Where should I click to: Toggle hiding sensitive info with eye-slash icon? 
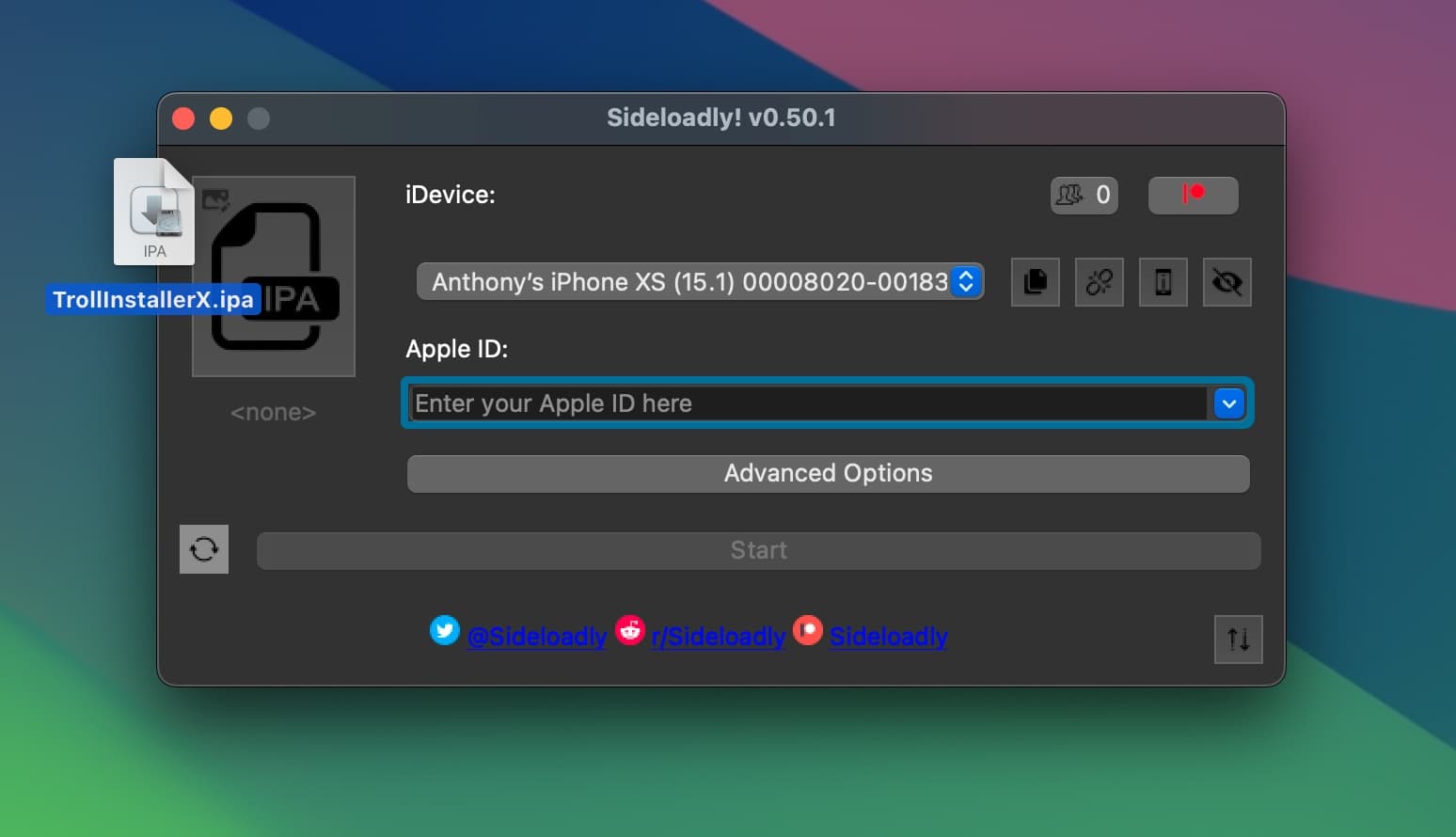pos(1227,282)
